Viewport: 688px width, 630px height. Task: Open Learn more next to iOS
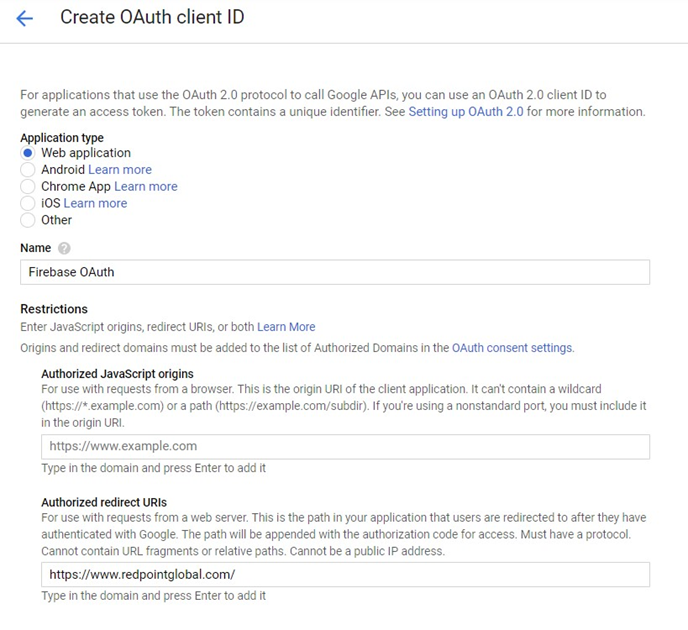[x=95, y=203]
